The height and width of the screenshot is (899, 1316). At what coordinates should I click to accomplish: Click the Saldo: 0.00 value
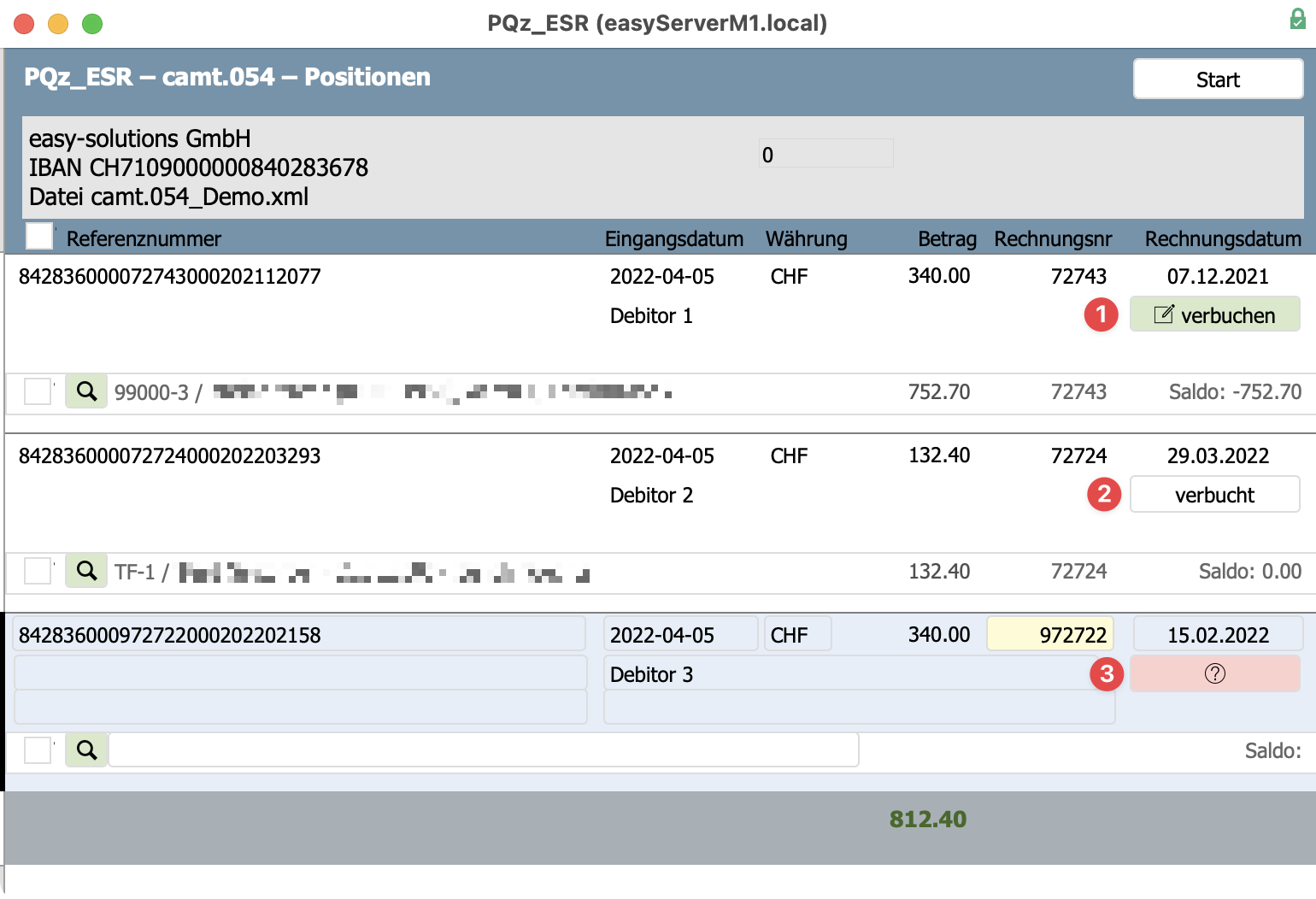1249,571
